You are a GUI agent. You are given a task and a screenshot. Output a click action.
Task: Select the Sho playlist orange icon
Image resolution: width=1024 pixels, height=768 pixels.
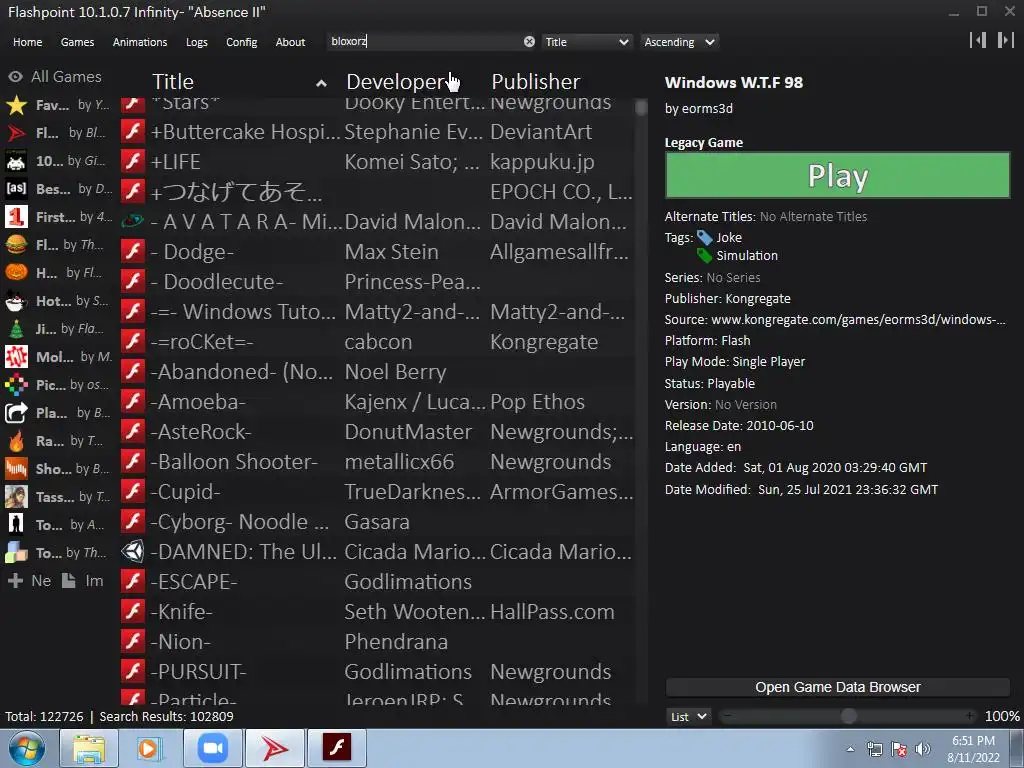pyautogui.click(x=16, y=469)
